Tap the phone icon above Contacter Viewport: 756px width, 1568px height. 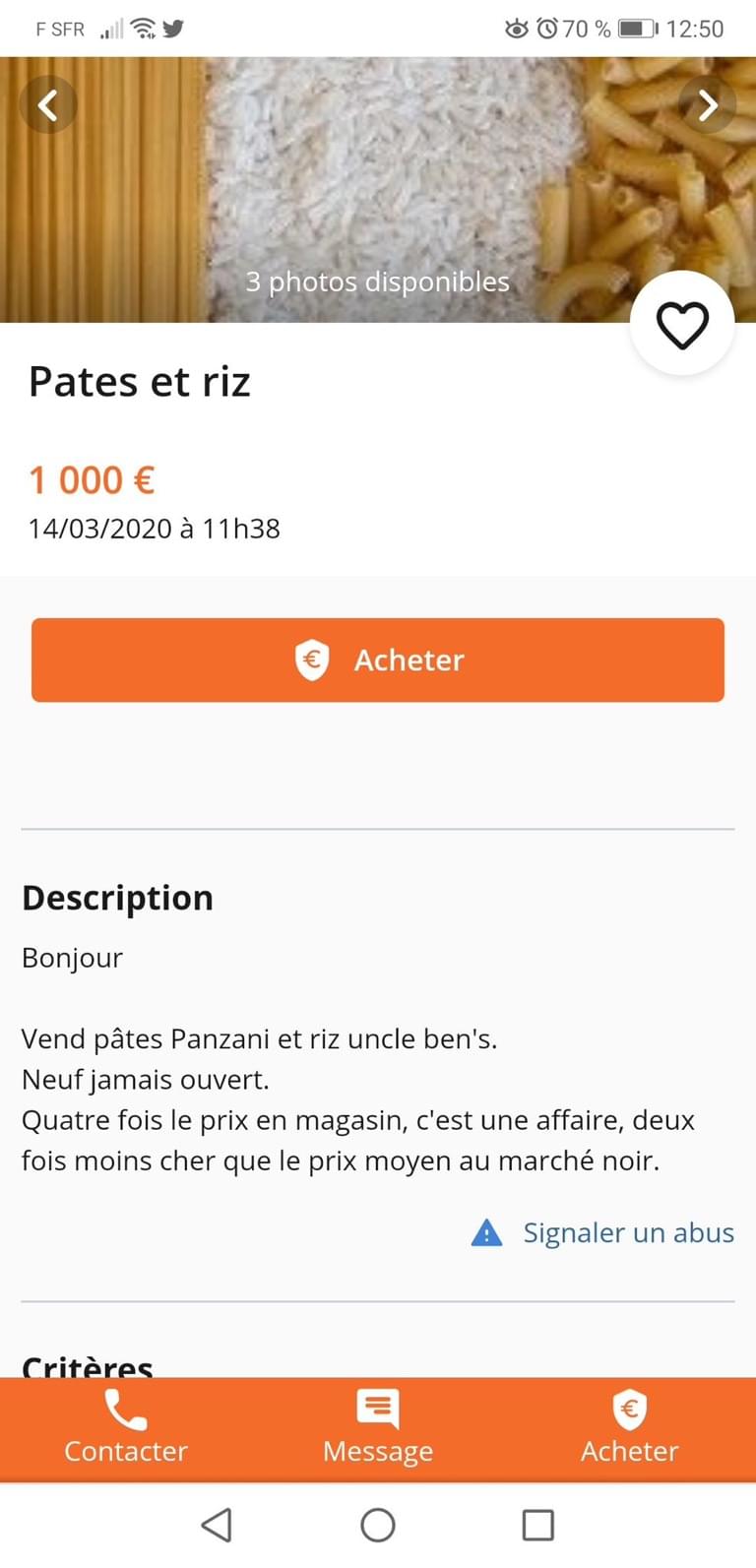126,1411
